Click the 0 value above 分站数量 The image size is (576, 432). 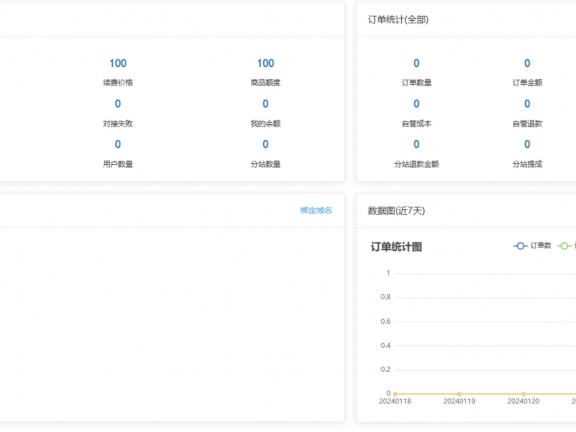coord(266,144)
